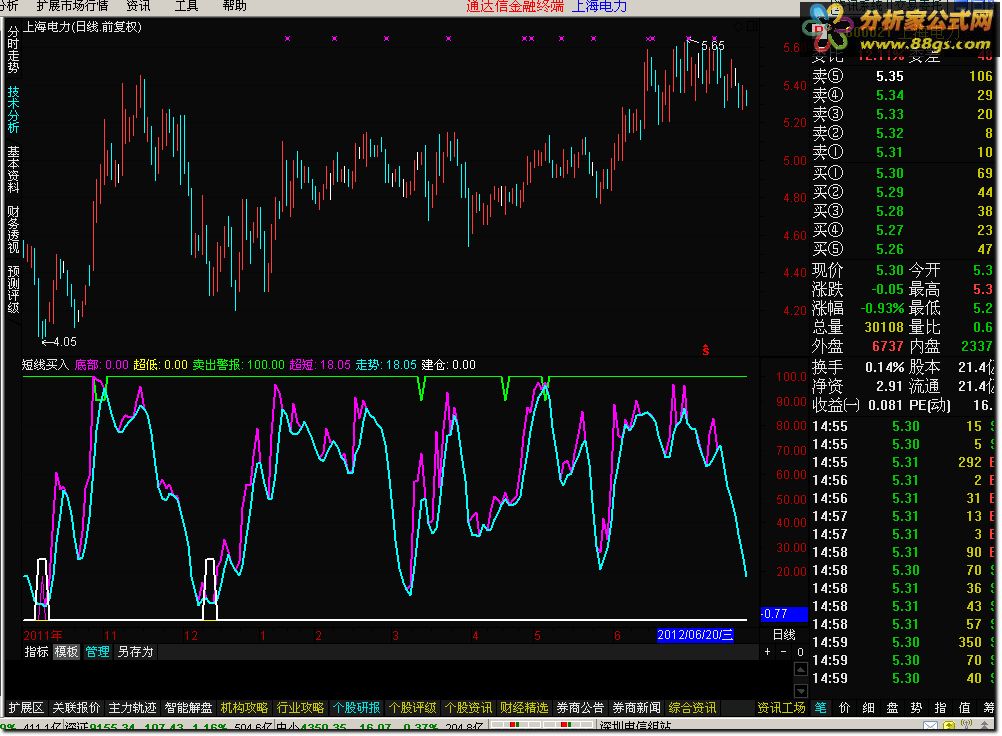The width and height of the screenshot is (1002, 736).
Task: Click the 现价 5.30 value
Action: (890, 270)
